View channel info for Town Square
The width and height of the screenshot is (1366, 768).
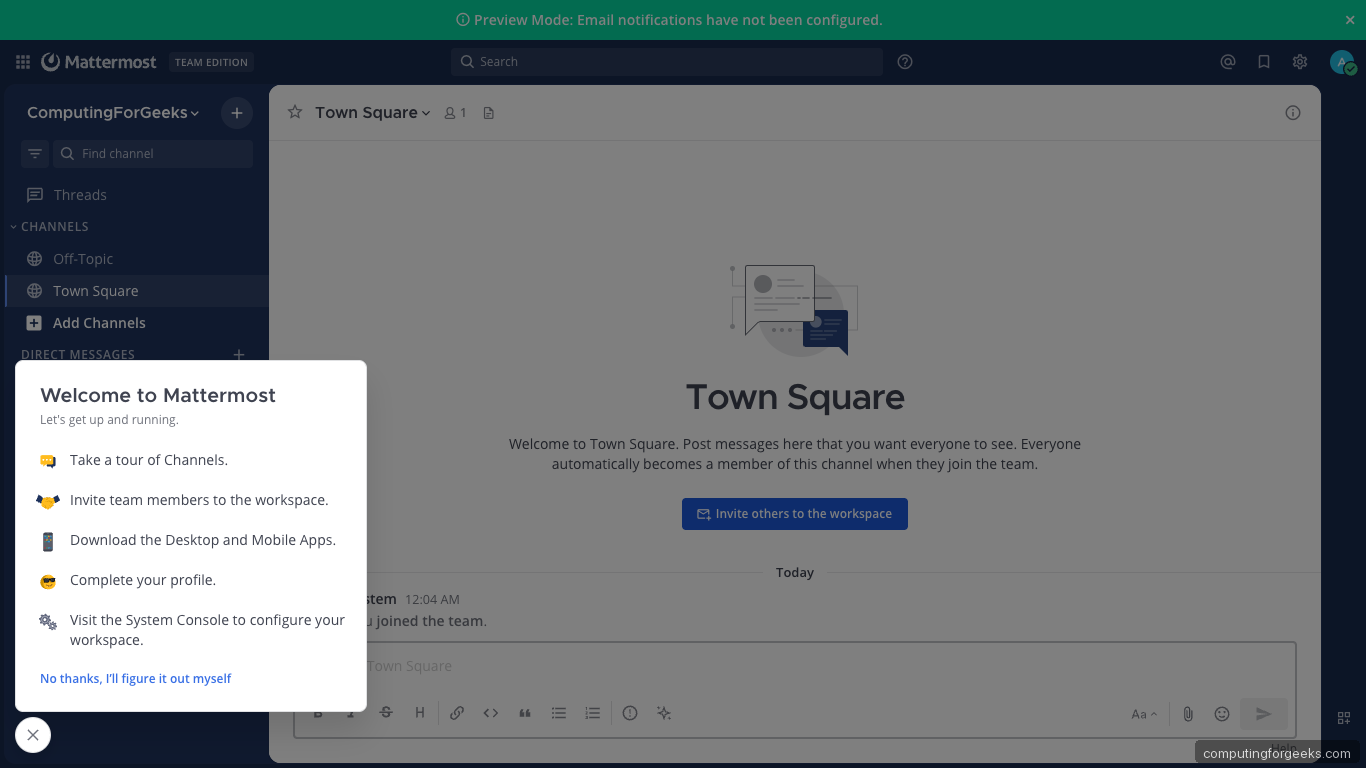1292,112
